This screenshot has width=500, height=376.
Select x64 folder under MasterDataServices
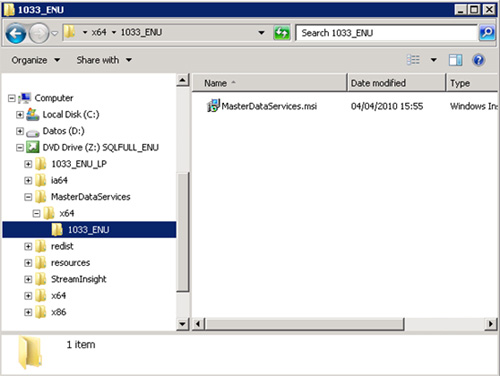67,213
